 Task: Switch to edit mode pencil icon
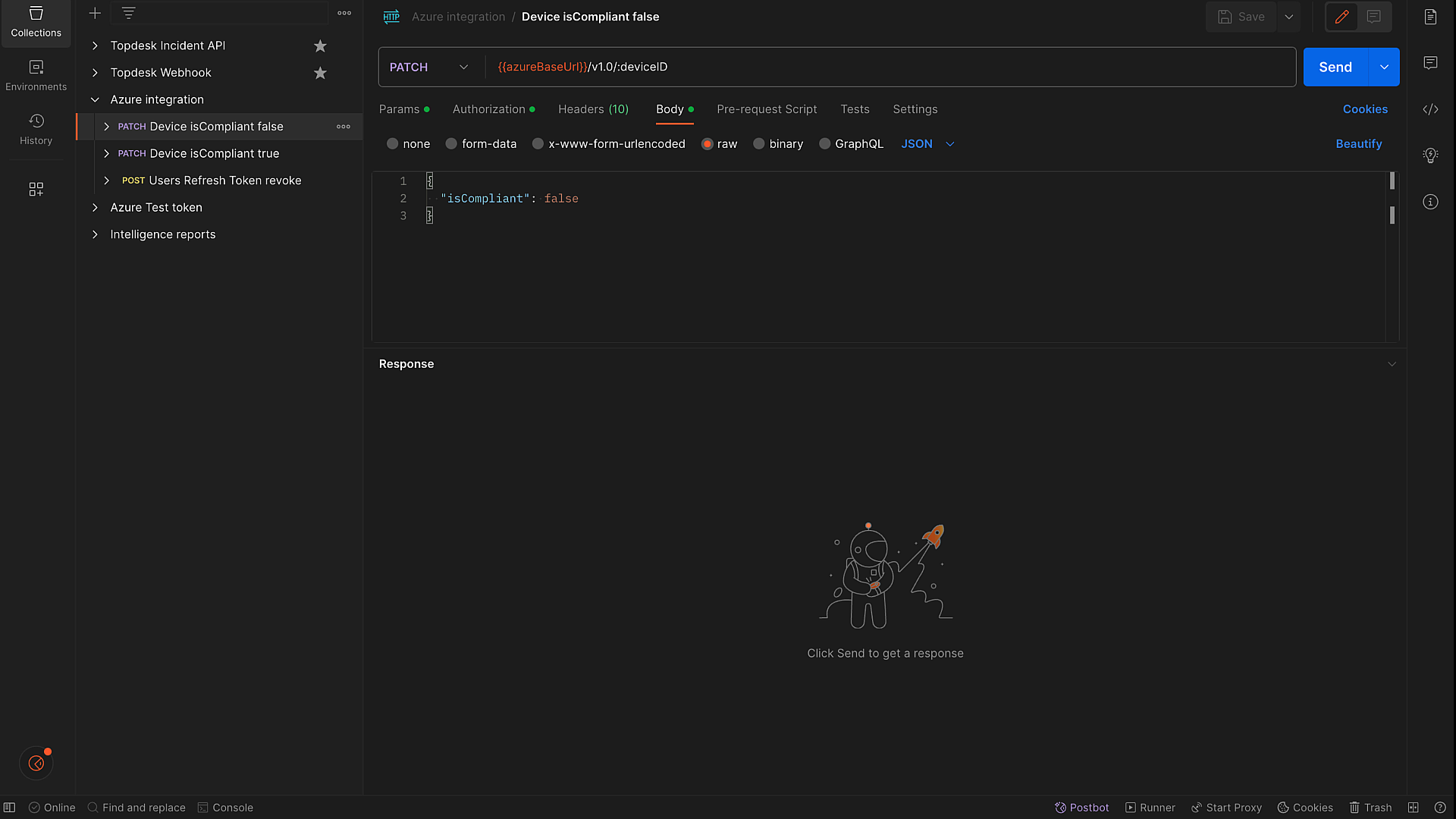tap(1341, 17)
